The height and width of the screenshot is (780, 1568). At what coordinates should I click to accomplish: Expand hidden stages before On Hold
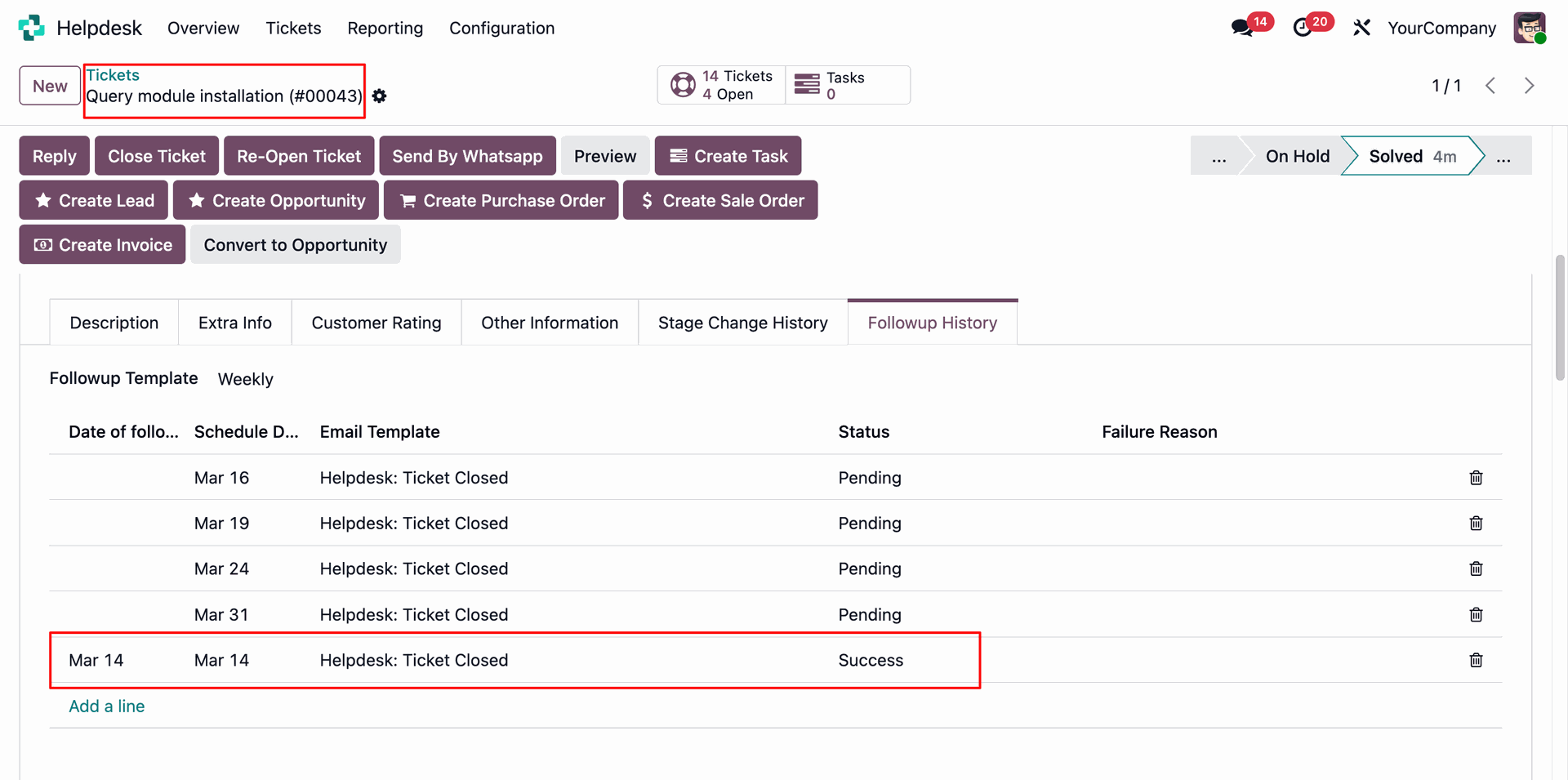(x=1218, y=156)
